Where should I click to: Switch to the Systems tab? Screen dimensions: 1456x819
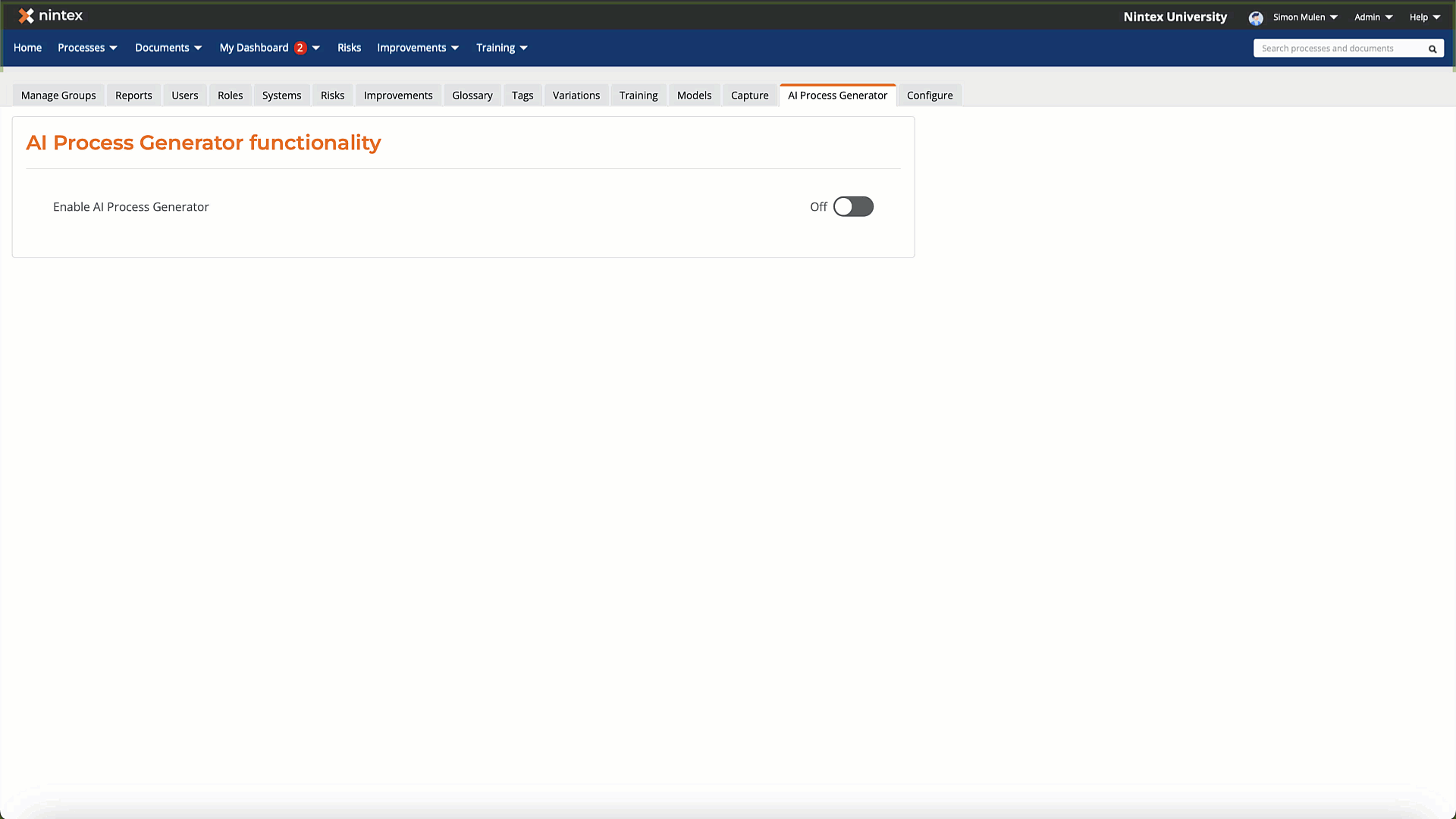281,96
